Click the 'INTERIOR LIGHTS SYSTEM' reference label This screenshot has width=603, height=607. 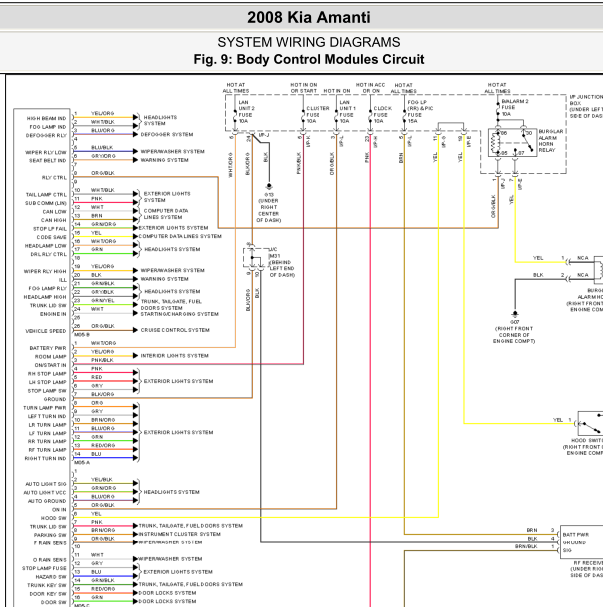tap(175, 355)
